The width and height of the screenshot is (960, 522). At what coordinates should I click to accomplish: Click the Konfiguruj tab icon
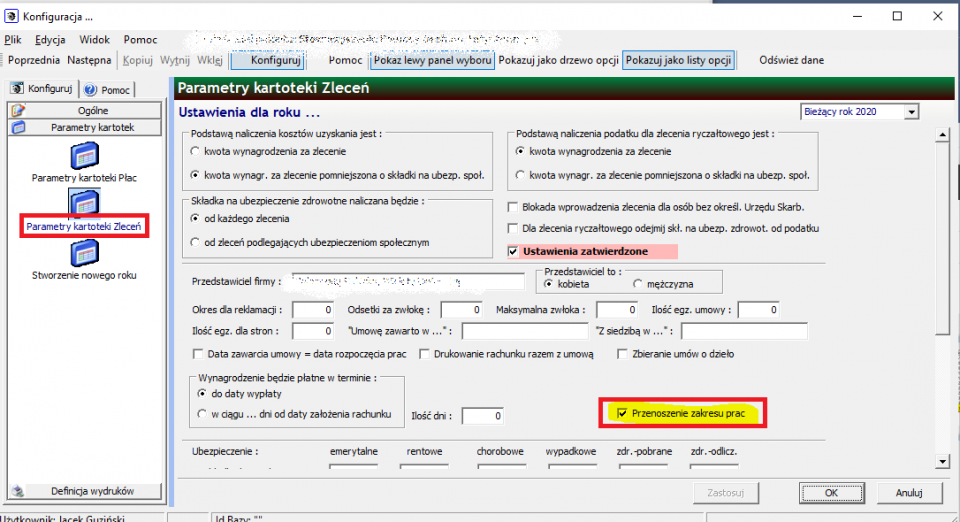click(18, 89)
